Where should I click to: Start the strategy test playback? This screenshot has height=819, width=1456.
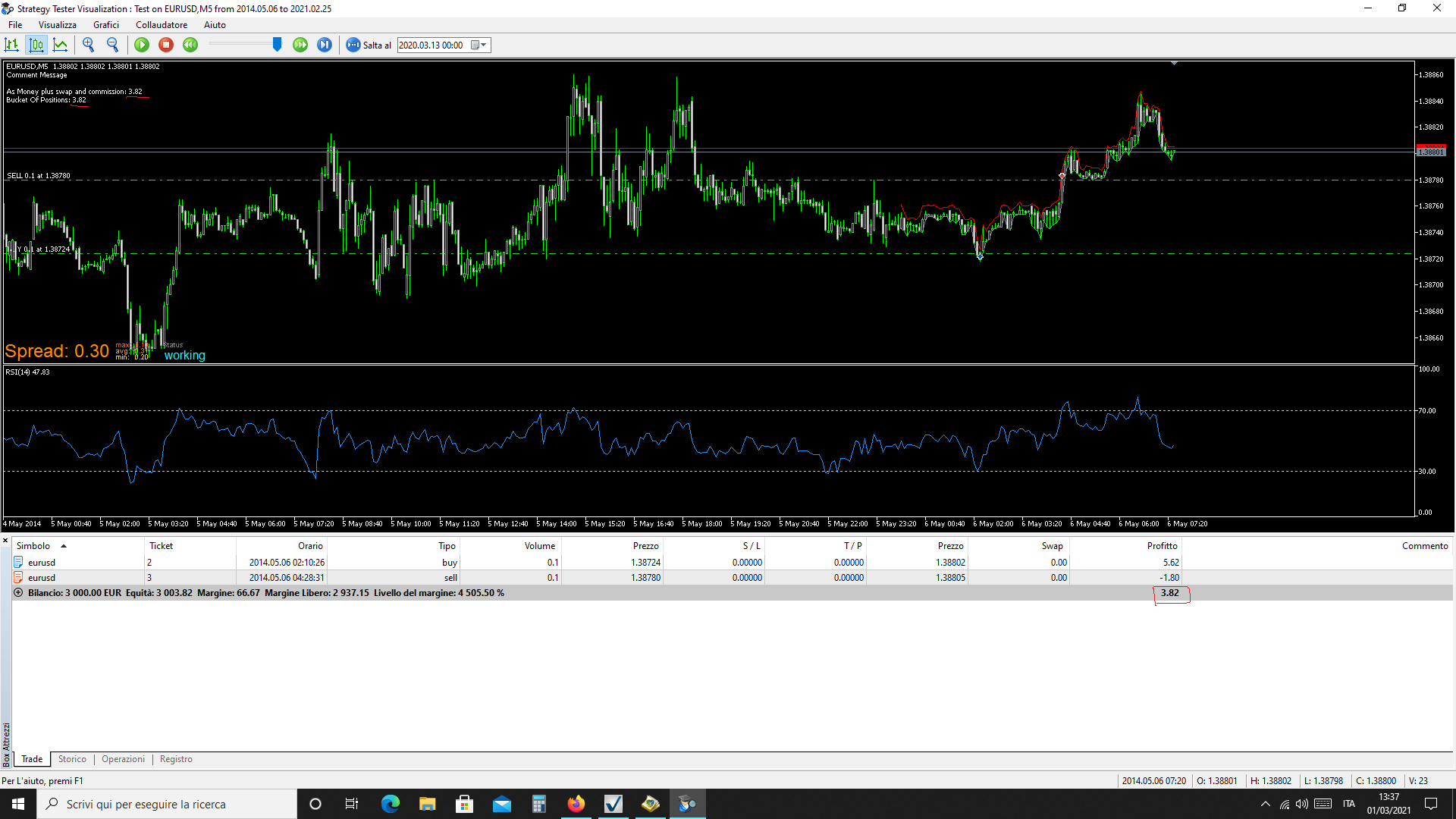[x=142, y=45]
